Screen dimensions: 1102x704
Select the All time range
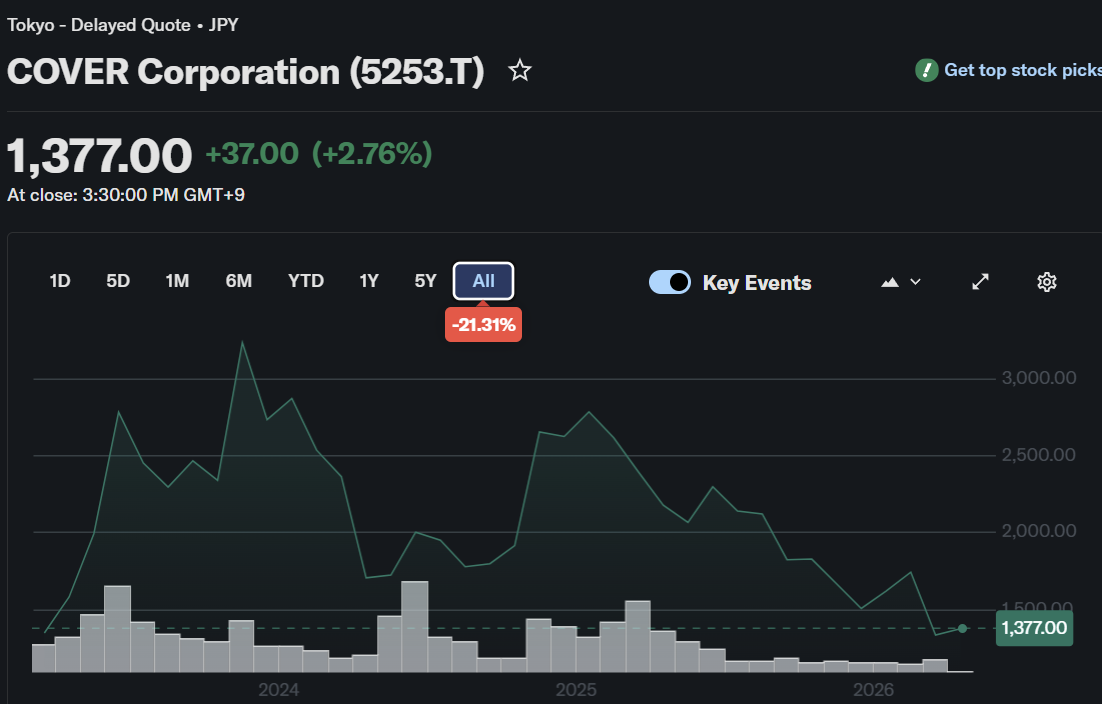click(484, 281)
